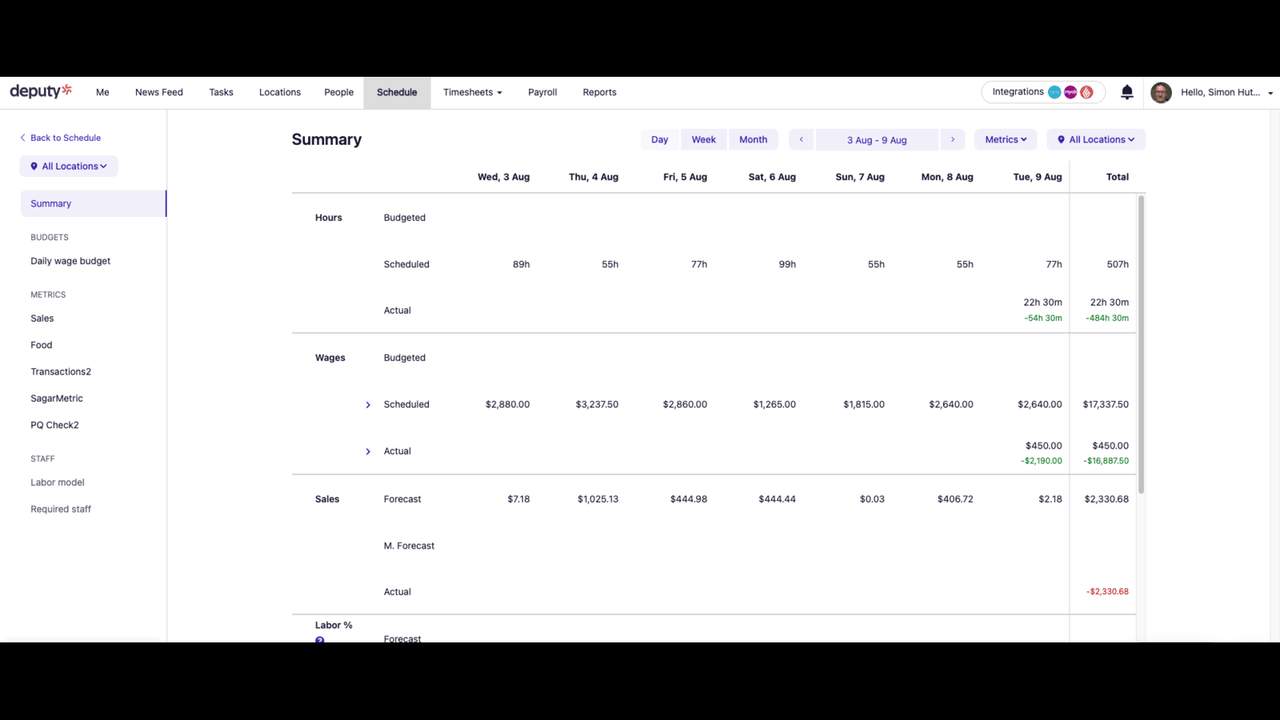
Task: Open PQ Check2 metric
Action: point(55,425)
